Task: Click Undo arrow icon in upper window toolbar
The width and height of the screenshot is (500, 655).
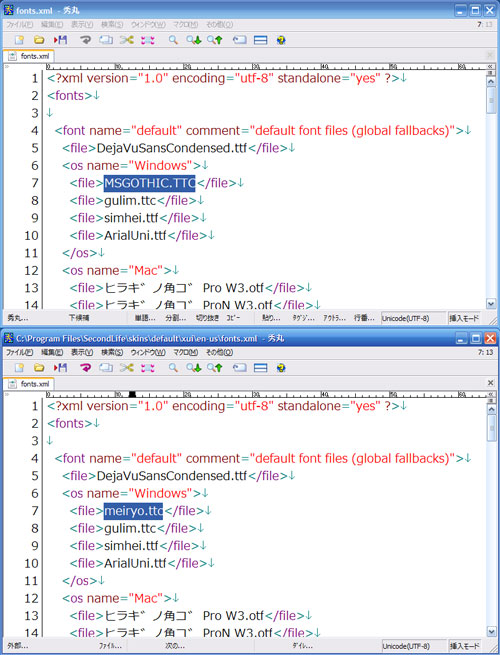Action: [x=86, y=40]
